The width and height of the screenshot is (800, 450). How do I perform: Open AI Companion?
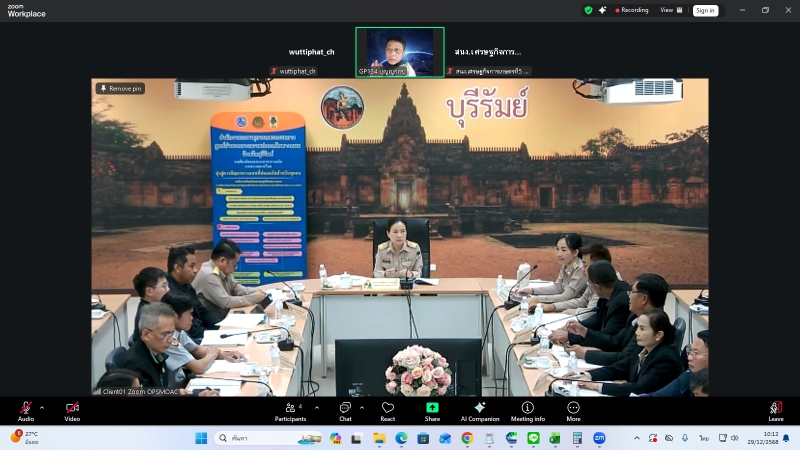[x=480, y=411]
